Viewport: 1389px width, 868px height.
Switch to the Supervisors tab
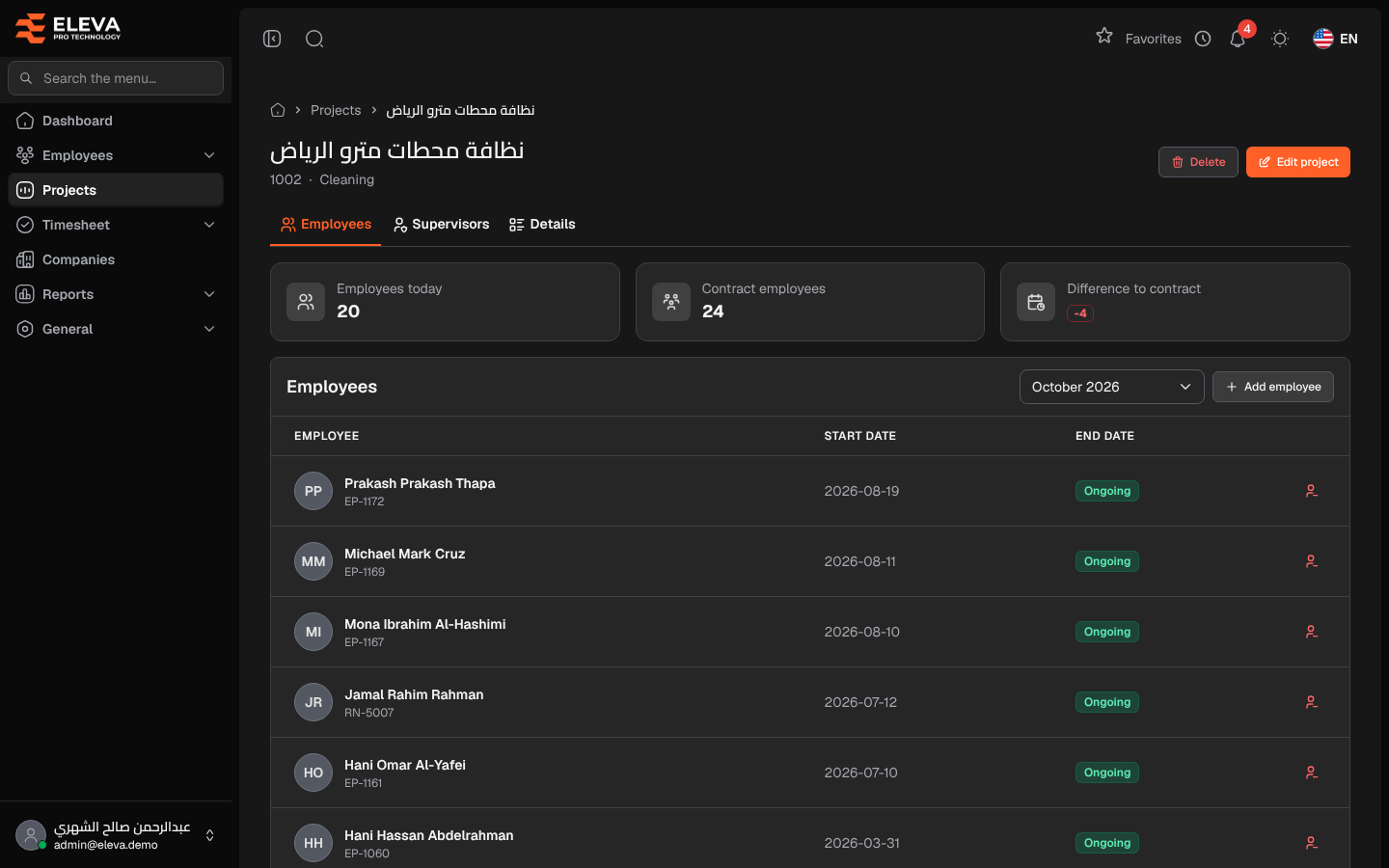tap(441, 225)
